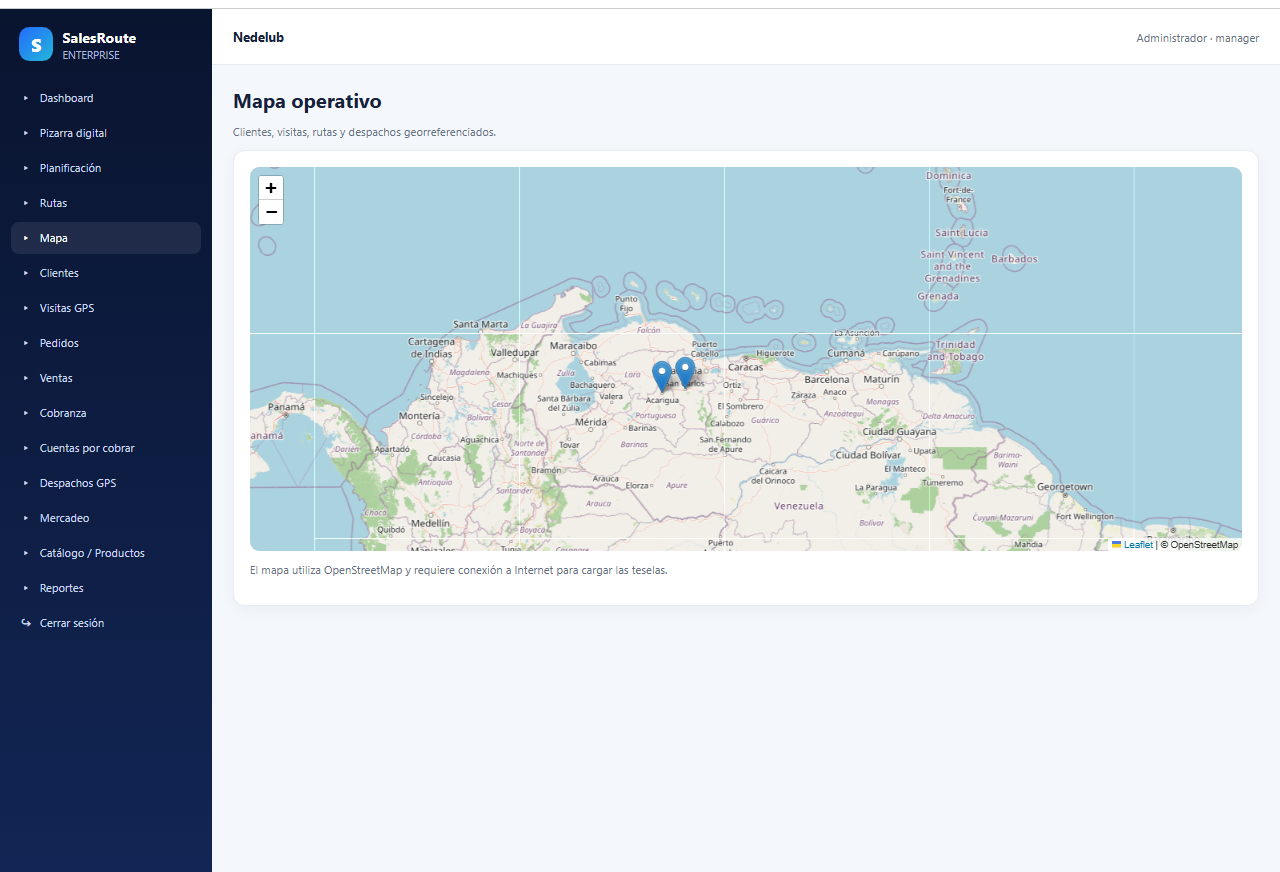Click Maracaibo label on the map
1280x872 pixels.
coord(574,346)
